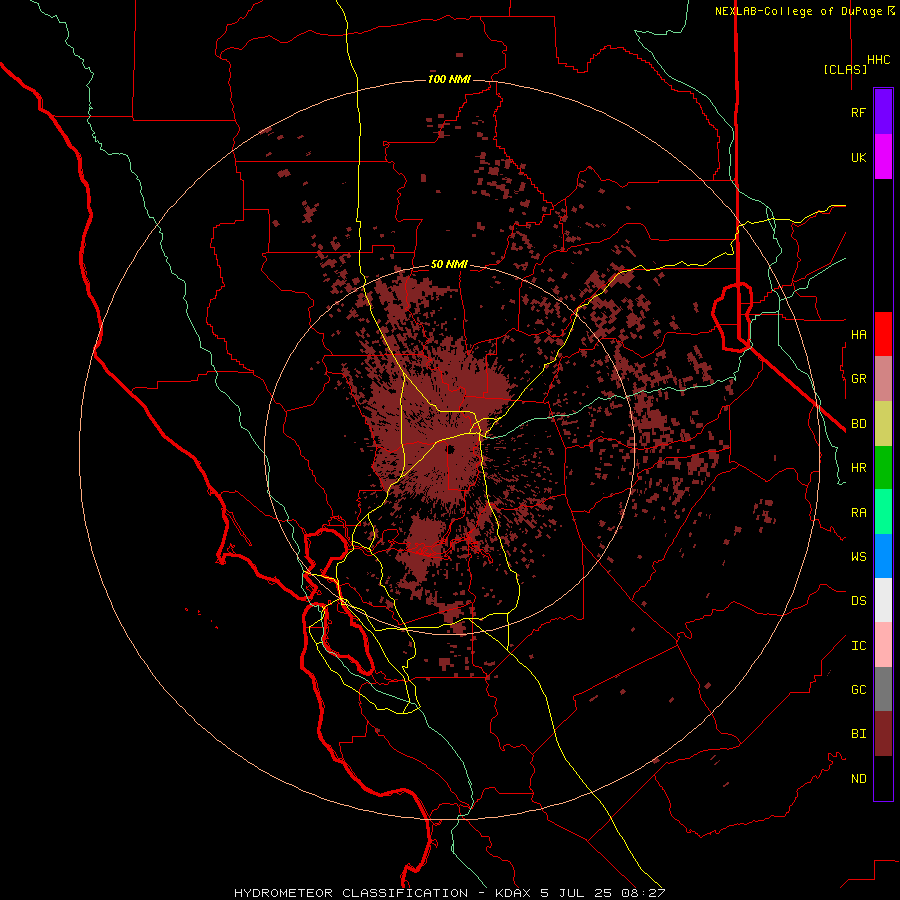This screenshot has height=900, width=900.
Task: Click the 'HYDROMETEOR CLASSIFICATION' title text
Action: (x=351, y=893)
